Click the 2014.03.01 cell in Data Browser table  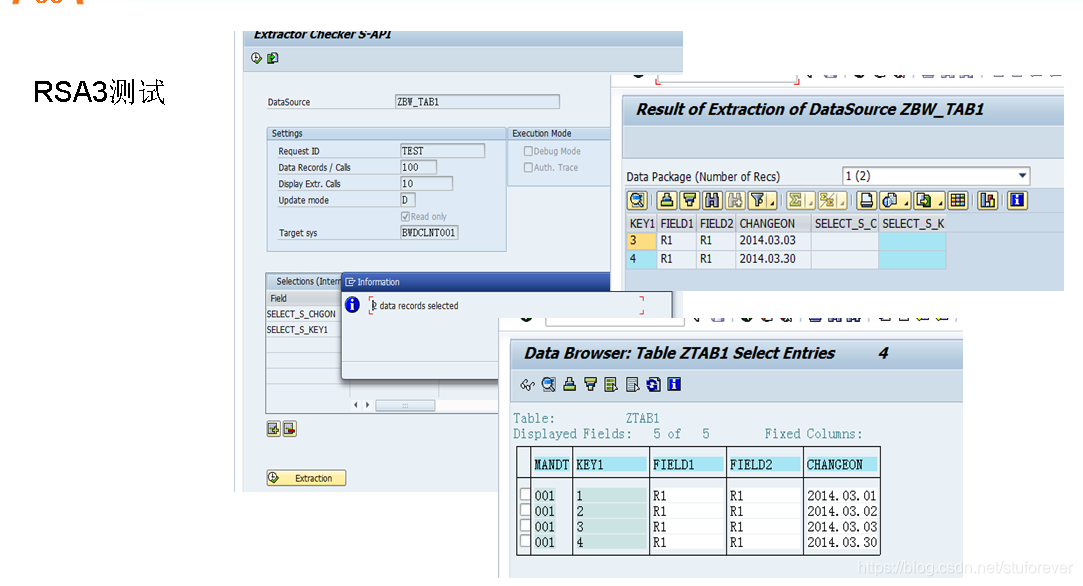[841, 495]
